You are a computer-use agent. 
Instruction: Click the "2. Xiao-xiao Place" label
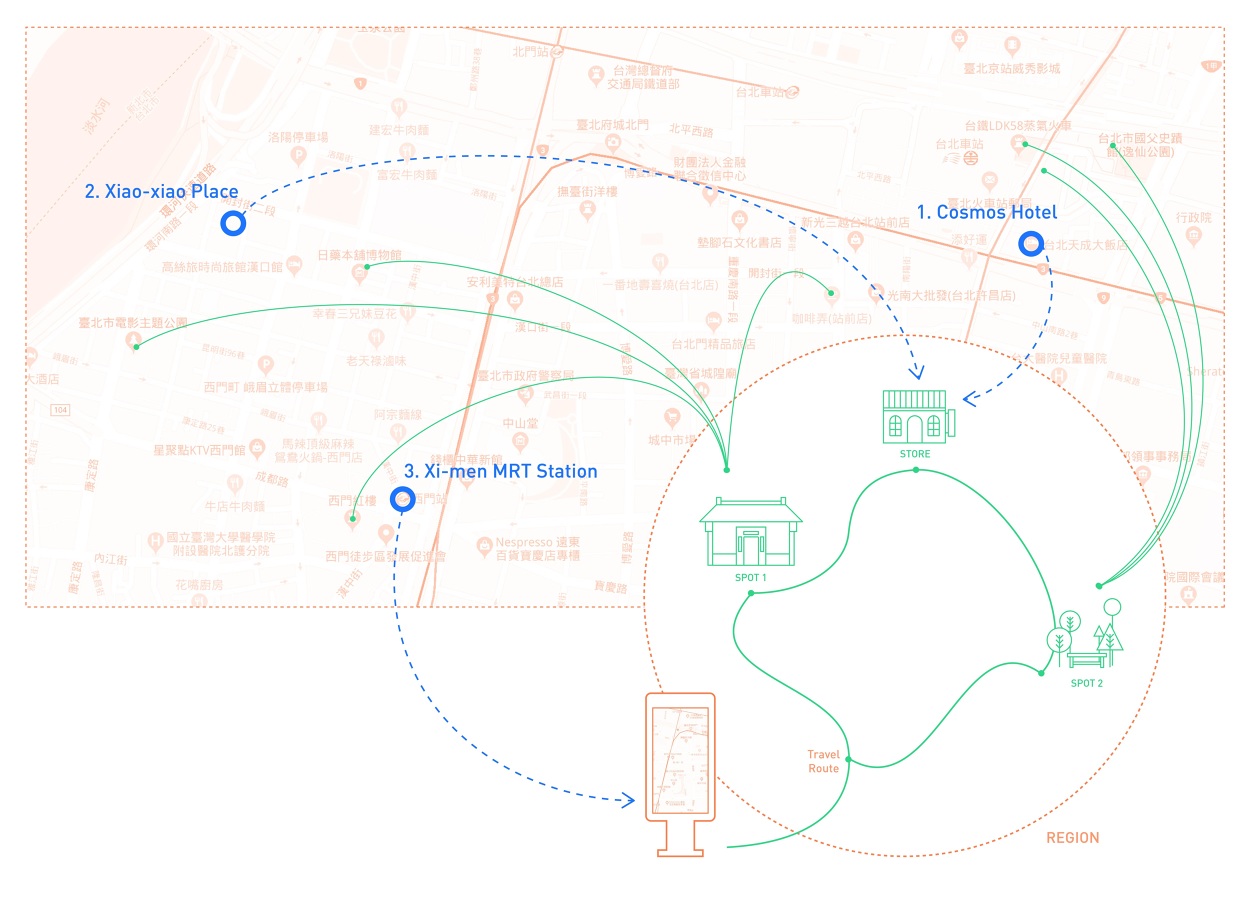pyautogui.click(x=161, y=191)
